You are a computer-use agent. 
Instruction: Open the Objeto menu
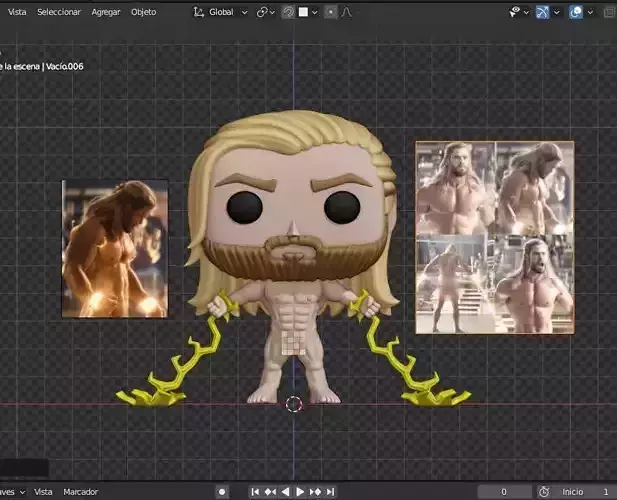(144, 12)
